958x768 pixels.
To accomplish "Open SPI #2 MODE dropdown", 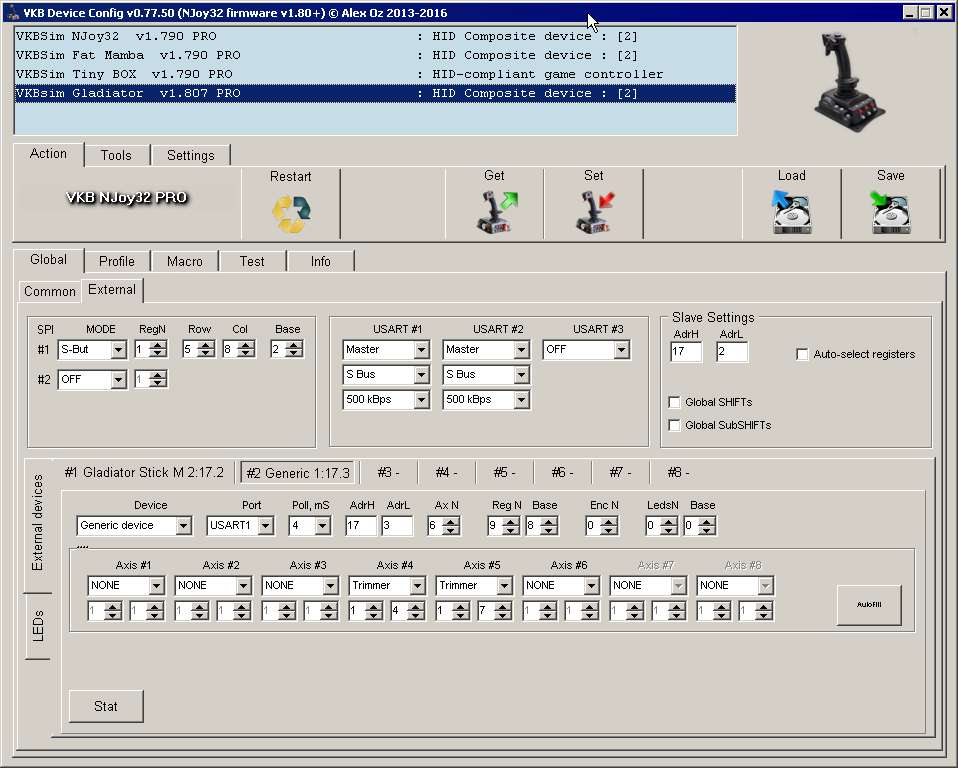I will tap(119, 379).
